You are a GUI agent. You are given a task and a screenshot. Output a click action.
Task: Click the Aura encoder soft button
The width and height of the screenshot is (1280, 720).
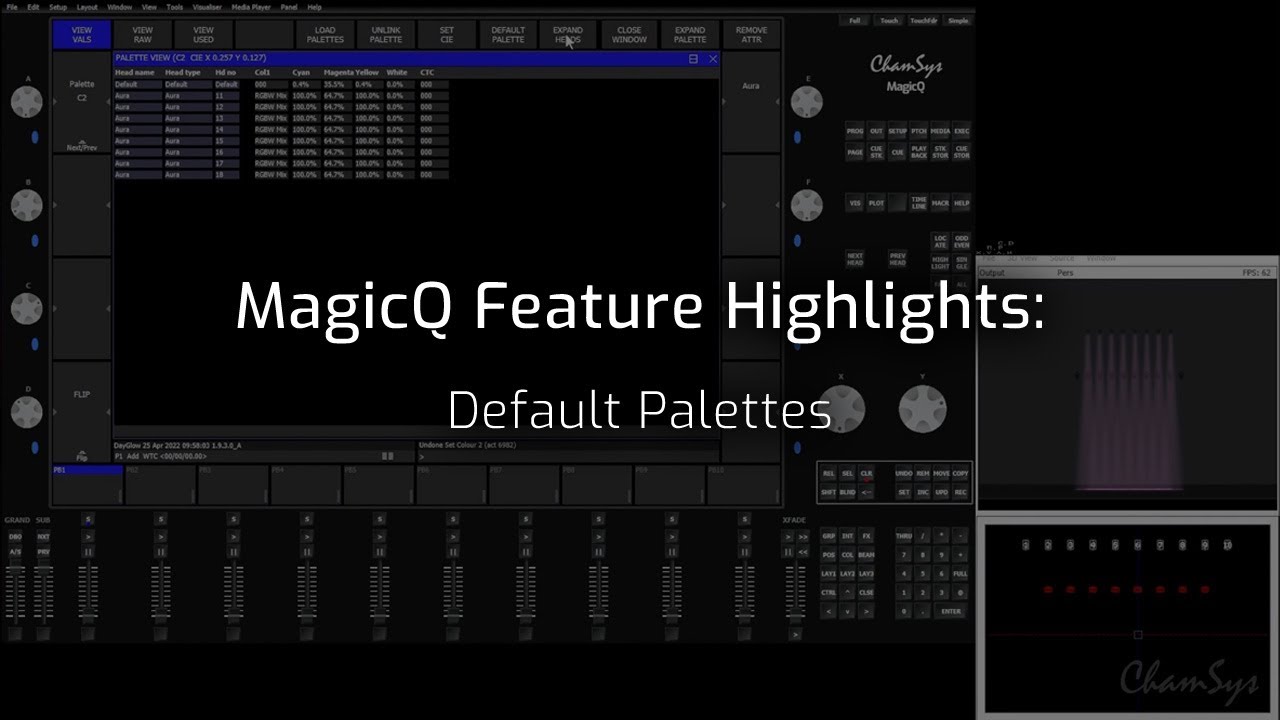[751, 103]
